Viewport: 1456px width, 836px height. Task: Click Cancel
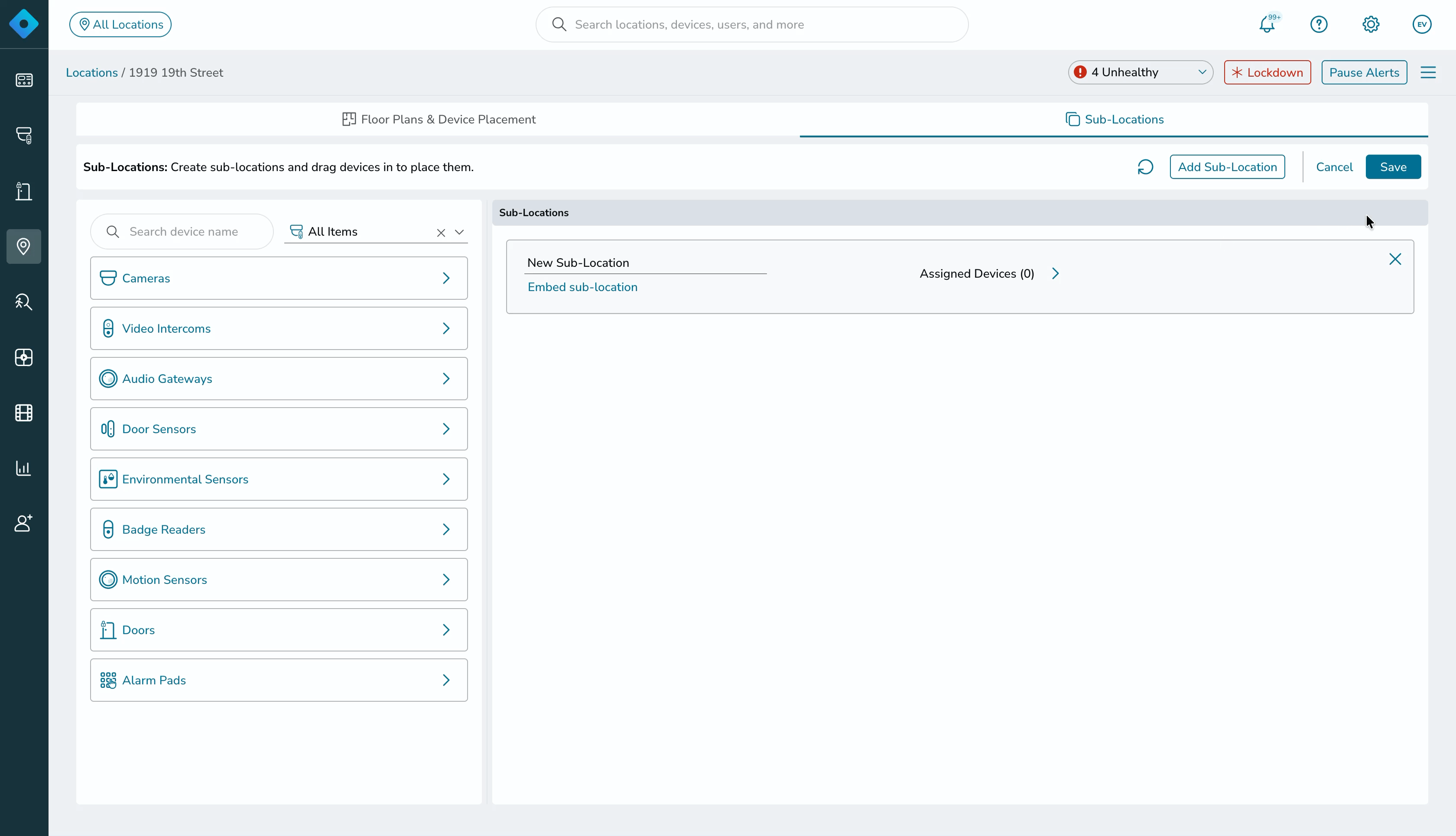click(1334, 167)
